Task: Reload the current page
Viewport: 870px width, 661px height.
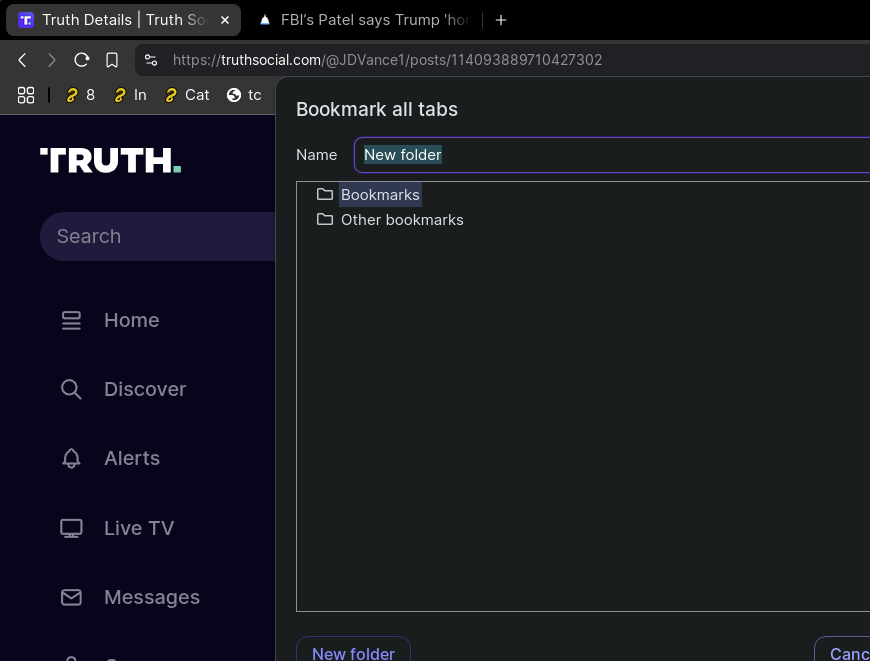Action: (x=82, y=60)
